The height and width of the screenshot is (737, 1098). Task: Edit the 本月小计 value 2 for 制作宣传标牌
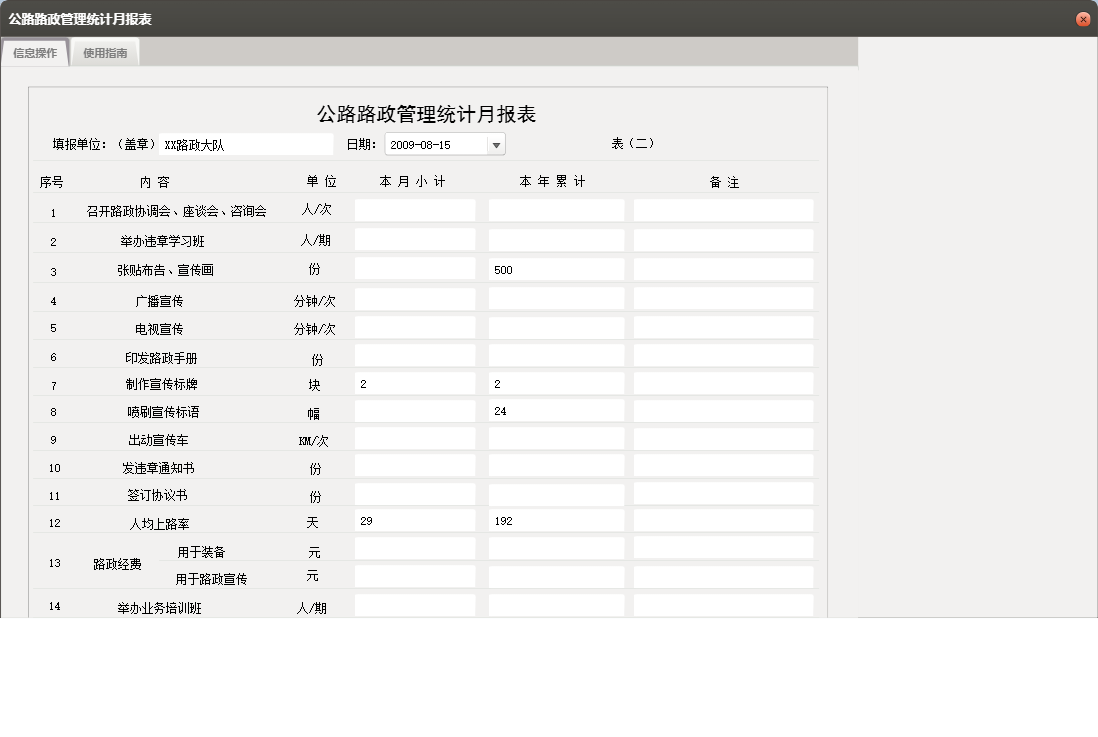pos(415,382)
